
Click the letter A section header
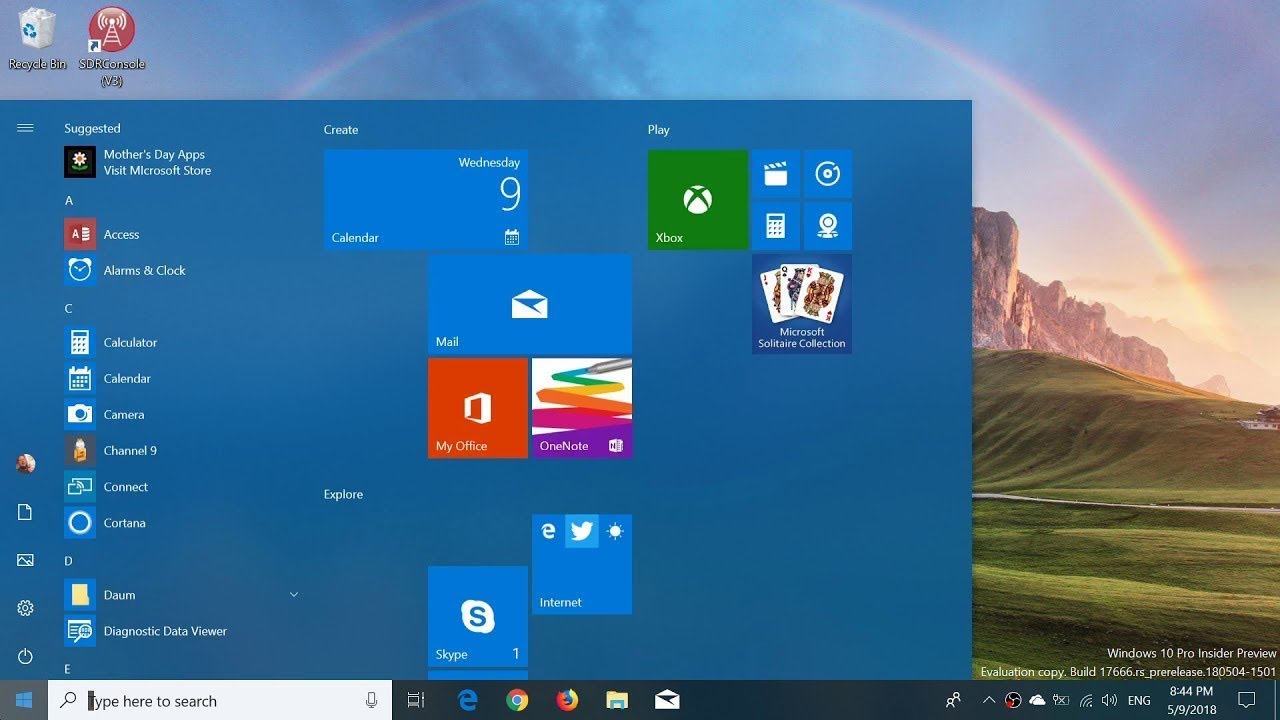click(x=69, y=201)
